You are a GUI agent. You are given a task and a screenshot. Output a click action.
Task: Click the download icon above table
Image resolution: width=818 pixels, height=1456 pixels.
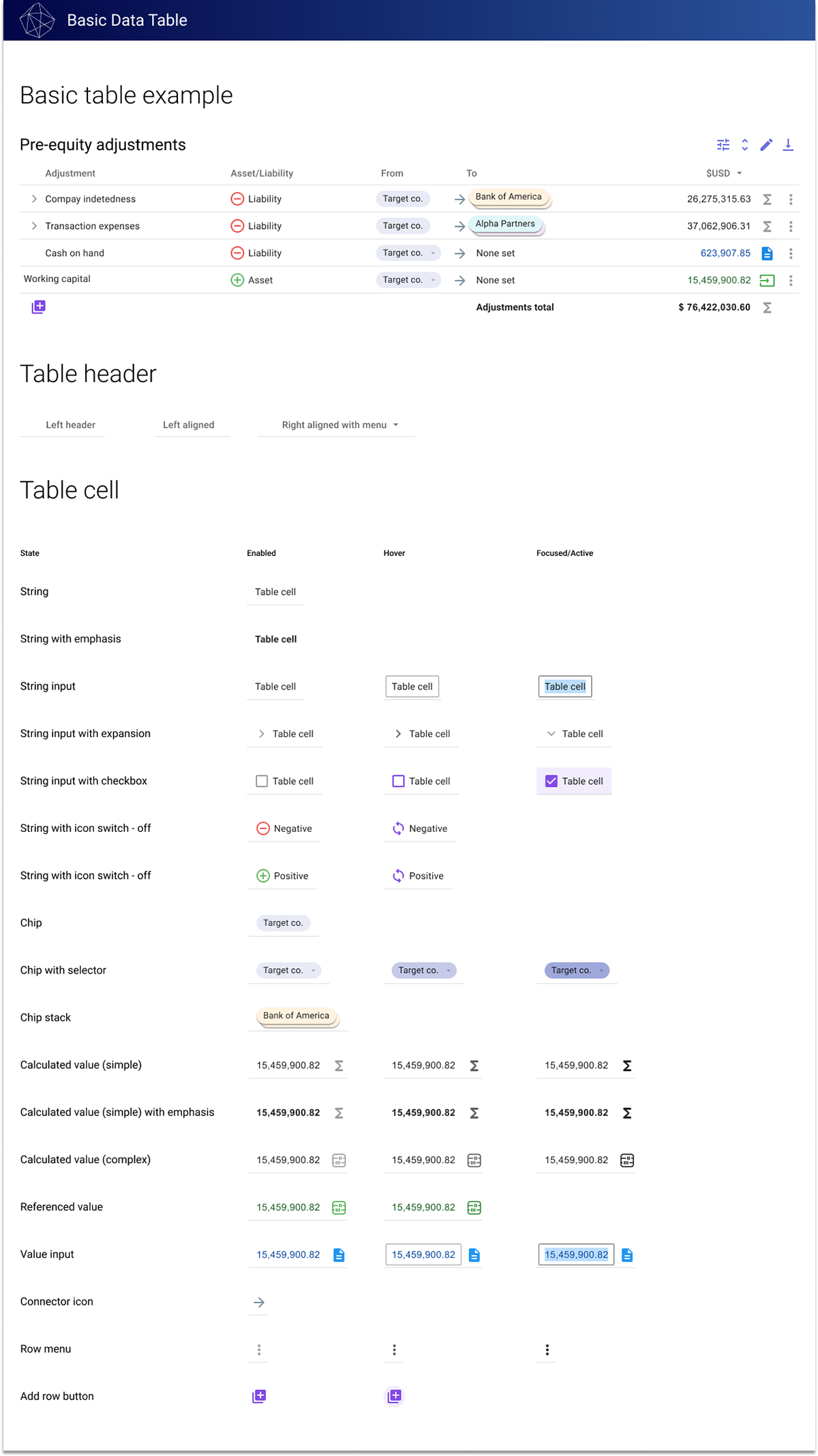tap(788, 144)
